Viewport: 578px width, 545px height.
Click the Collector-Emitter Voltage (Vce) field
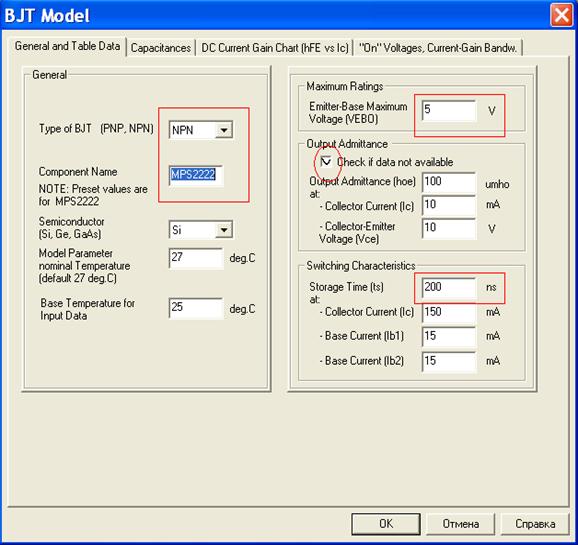[x=448, y=228]
